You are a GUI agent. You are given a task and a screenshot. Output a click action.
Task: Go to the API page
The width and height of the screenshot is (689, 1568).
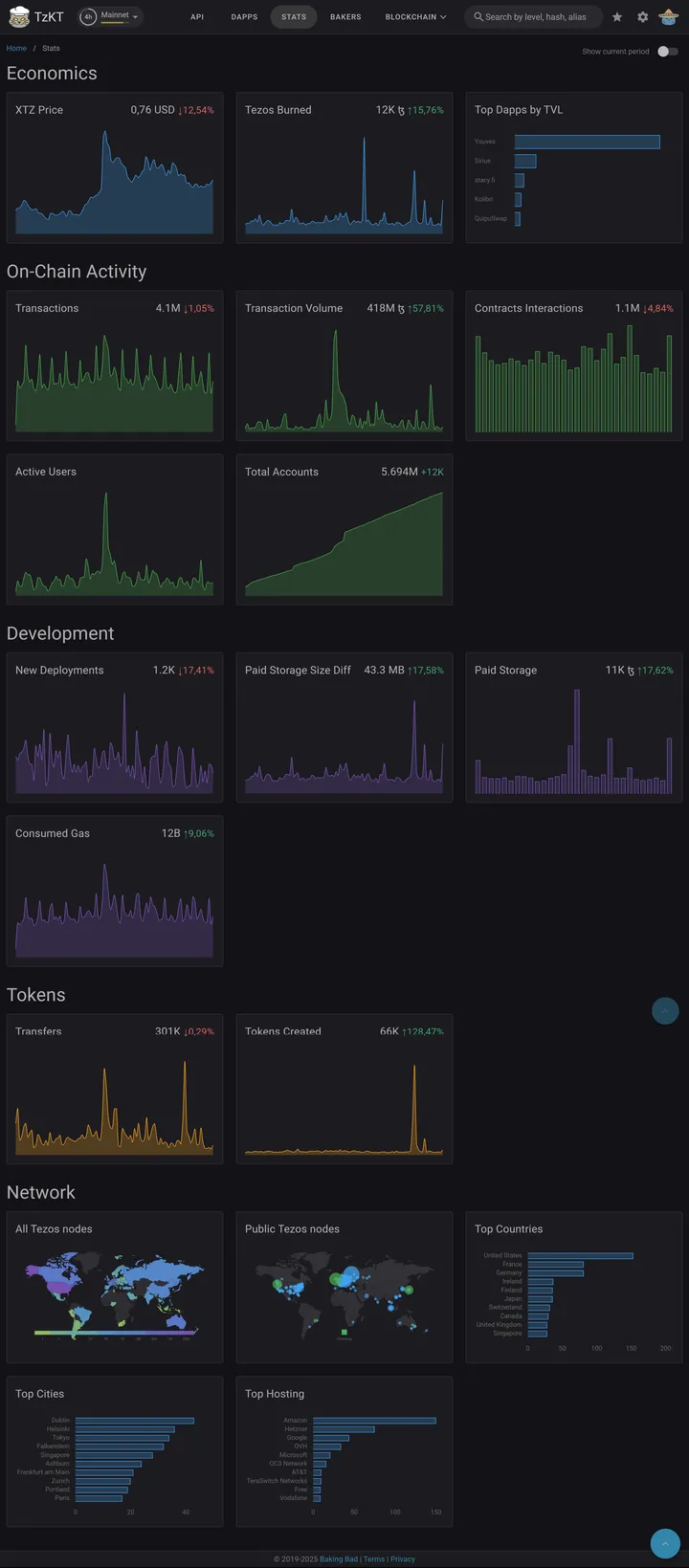tap(197, 16)
